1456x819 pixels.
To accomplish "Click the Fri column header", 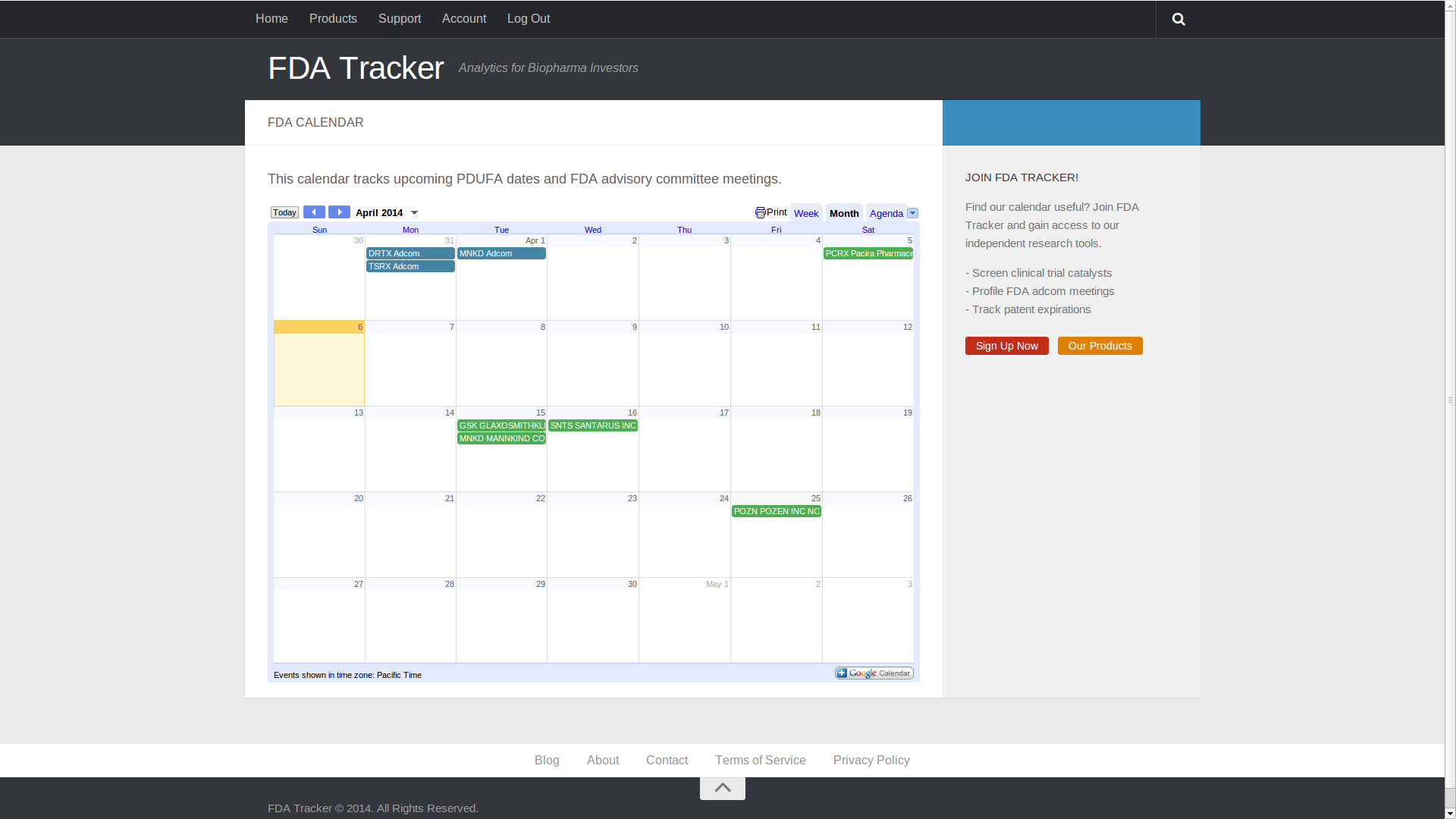I will coord(777,230).
